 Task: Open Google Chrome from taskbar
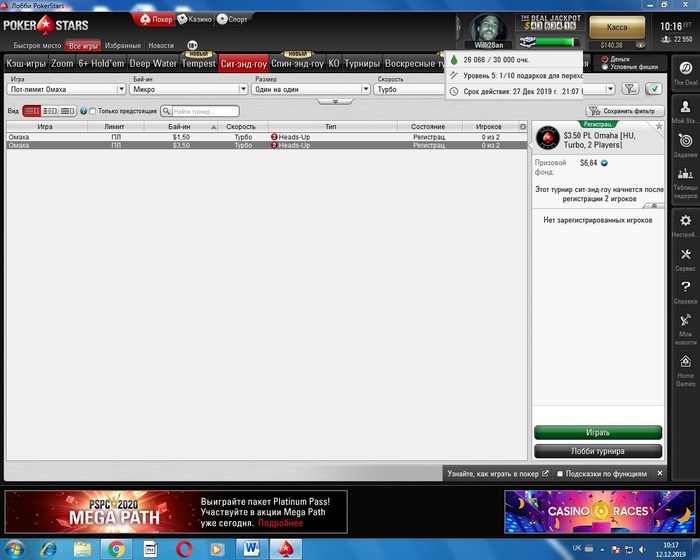116,549
